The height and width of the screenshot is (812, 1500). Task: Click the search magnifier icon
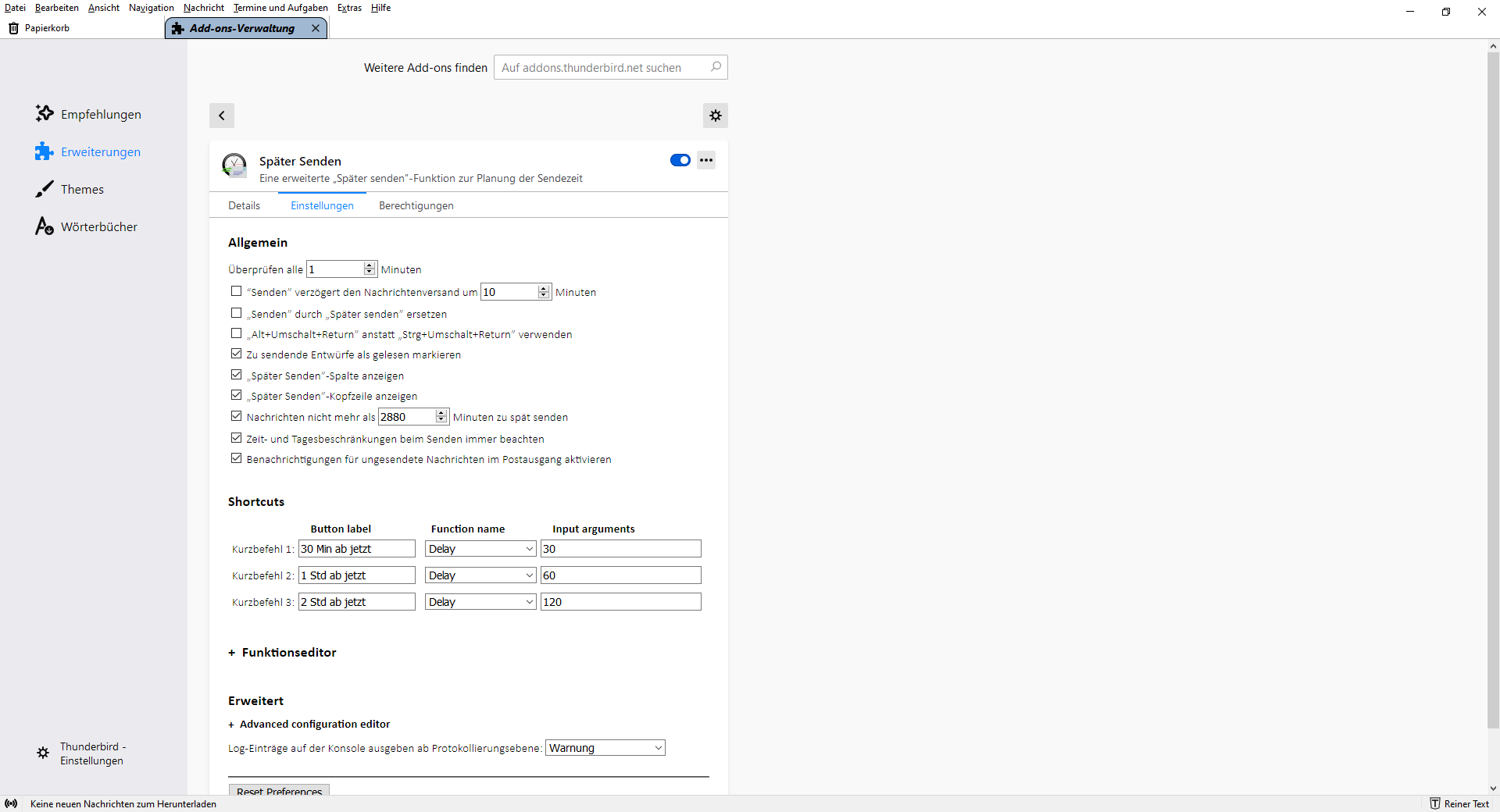point(716,67)
